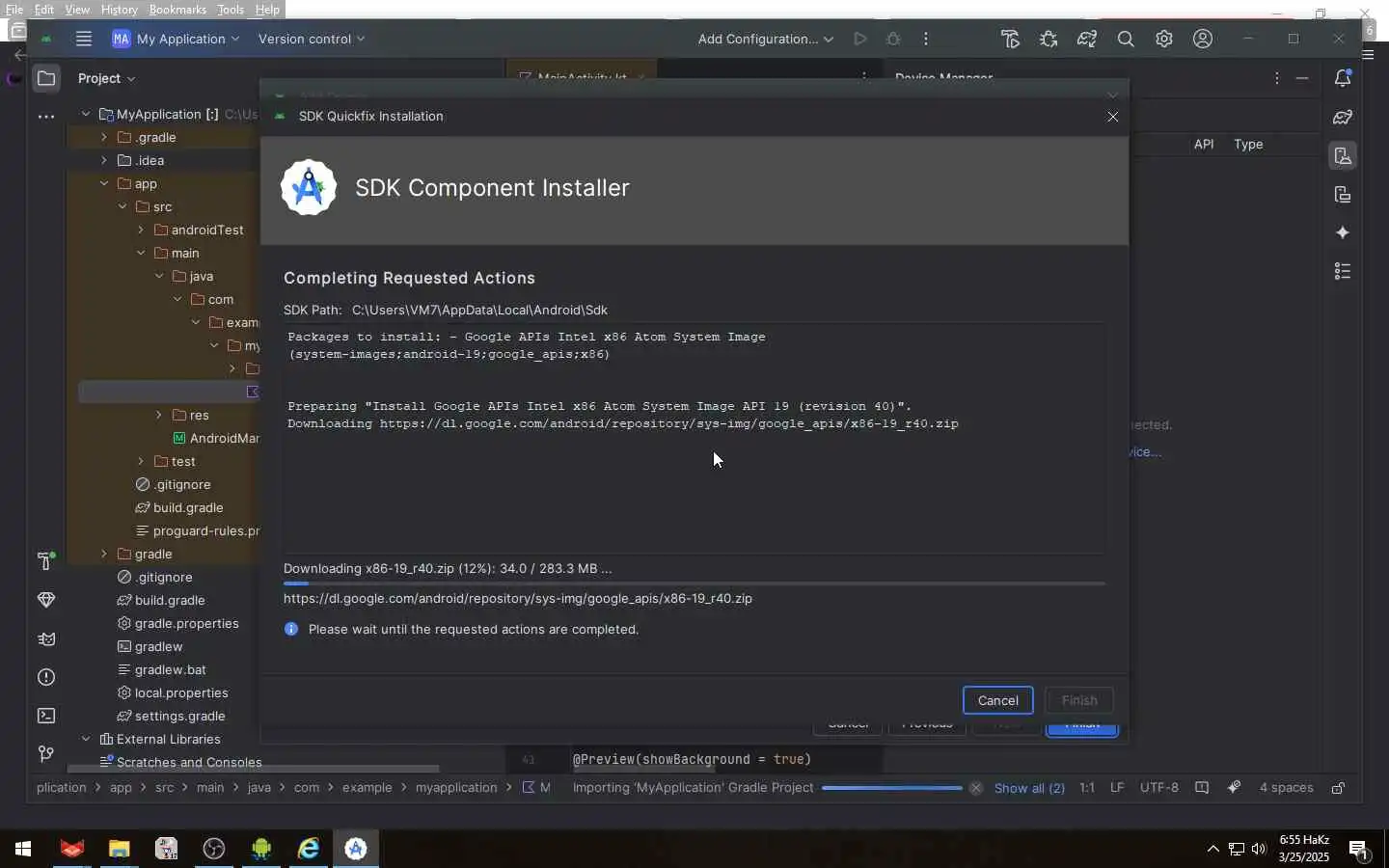Click the Gradle import progress bar
Screen dimensions: 1389x868
(x=891, y=788)
